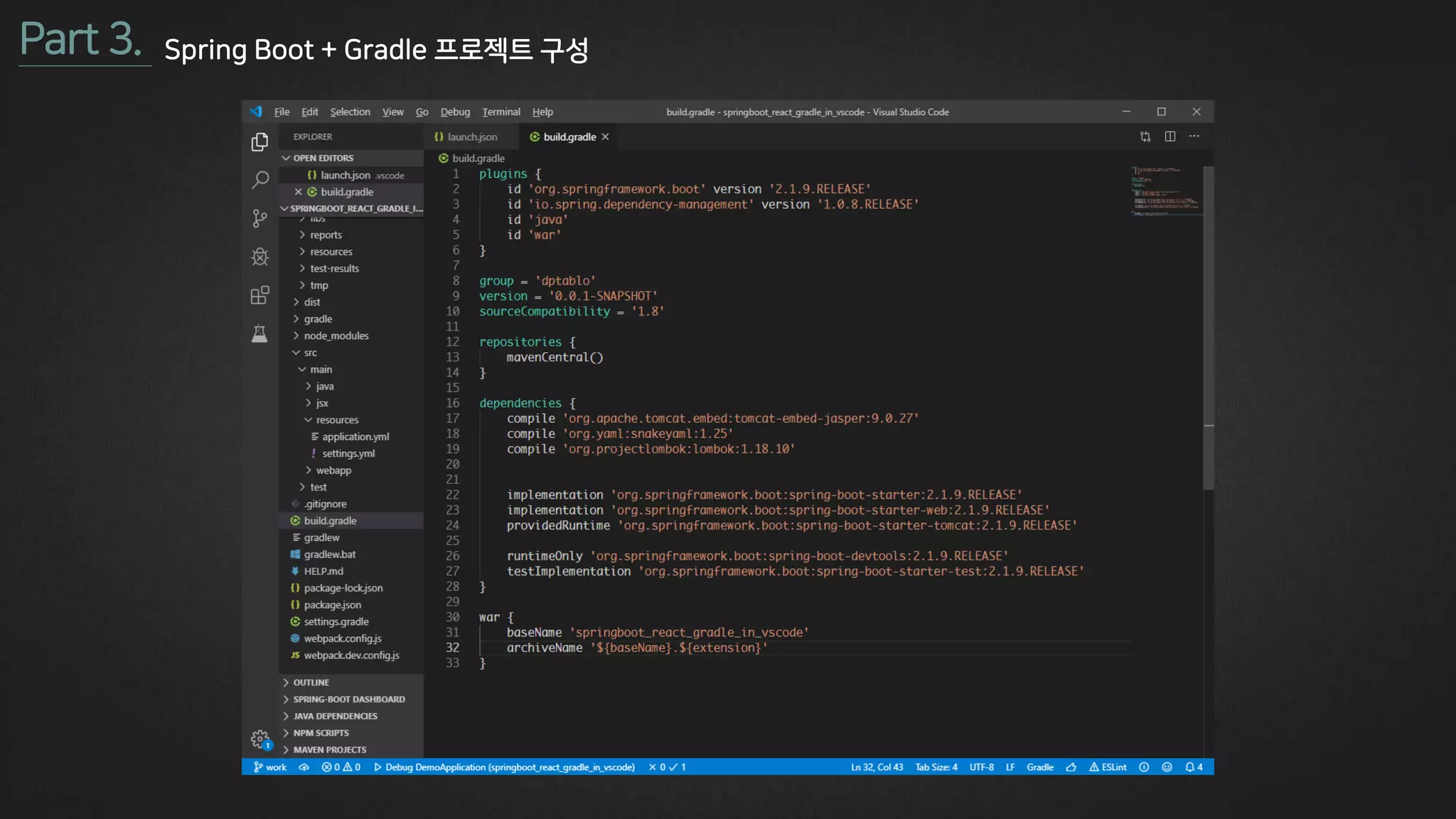Image resolution: width=1456 pixels, height=819 pixels.
Task: Expand the reports folder
Action: [x=352, y=235]
